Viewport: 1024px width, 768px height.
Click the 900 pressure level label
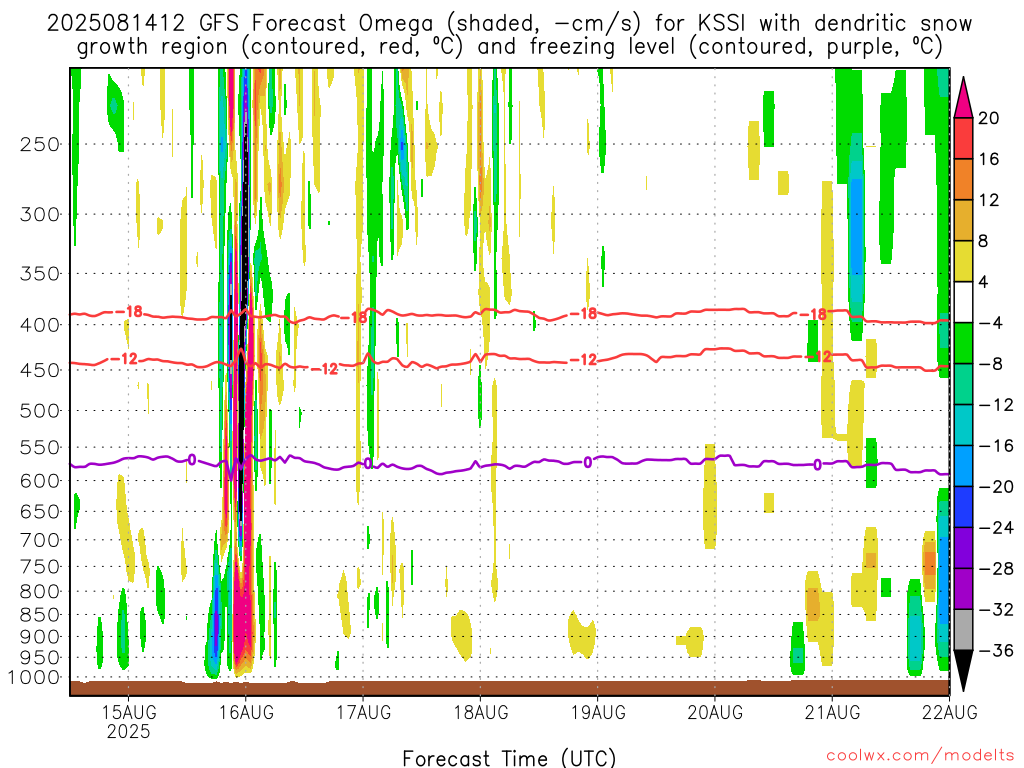coord(40,637)
